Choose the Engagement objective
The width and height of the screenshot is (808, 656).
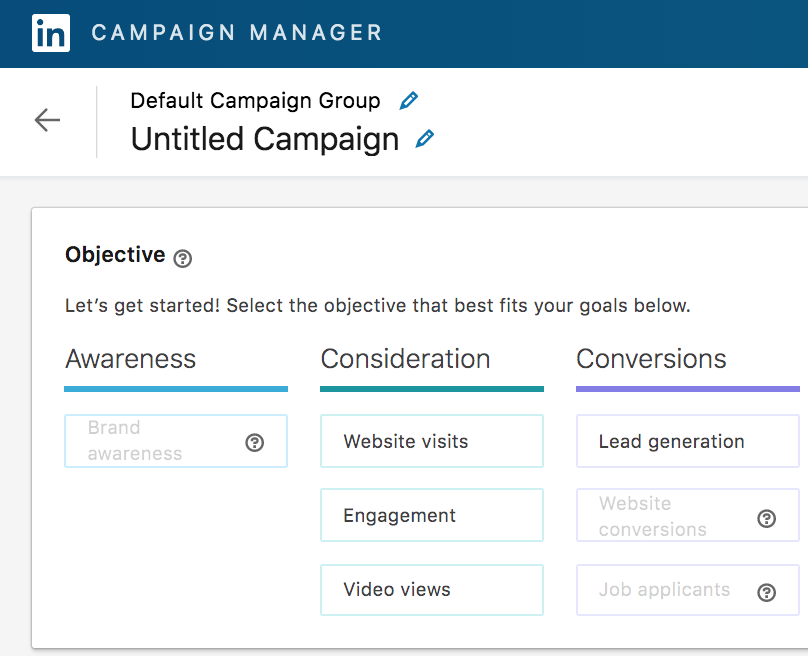[x=431, y=516]
